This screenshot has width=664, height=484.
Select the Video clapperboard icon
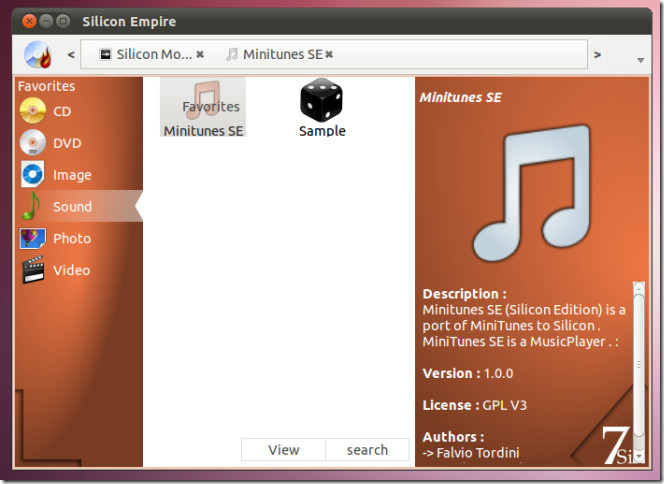point(33,269)
